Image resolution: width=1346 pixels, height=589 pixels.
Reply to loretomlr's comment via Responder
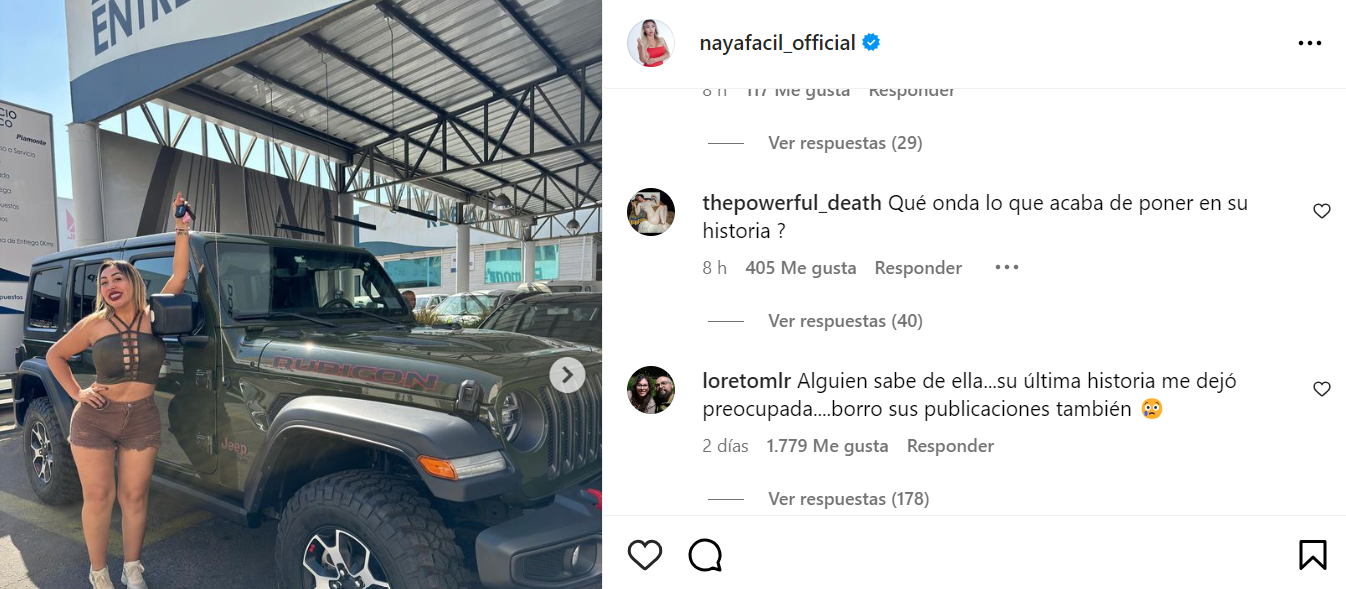point(950,446)
